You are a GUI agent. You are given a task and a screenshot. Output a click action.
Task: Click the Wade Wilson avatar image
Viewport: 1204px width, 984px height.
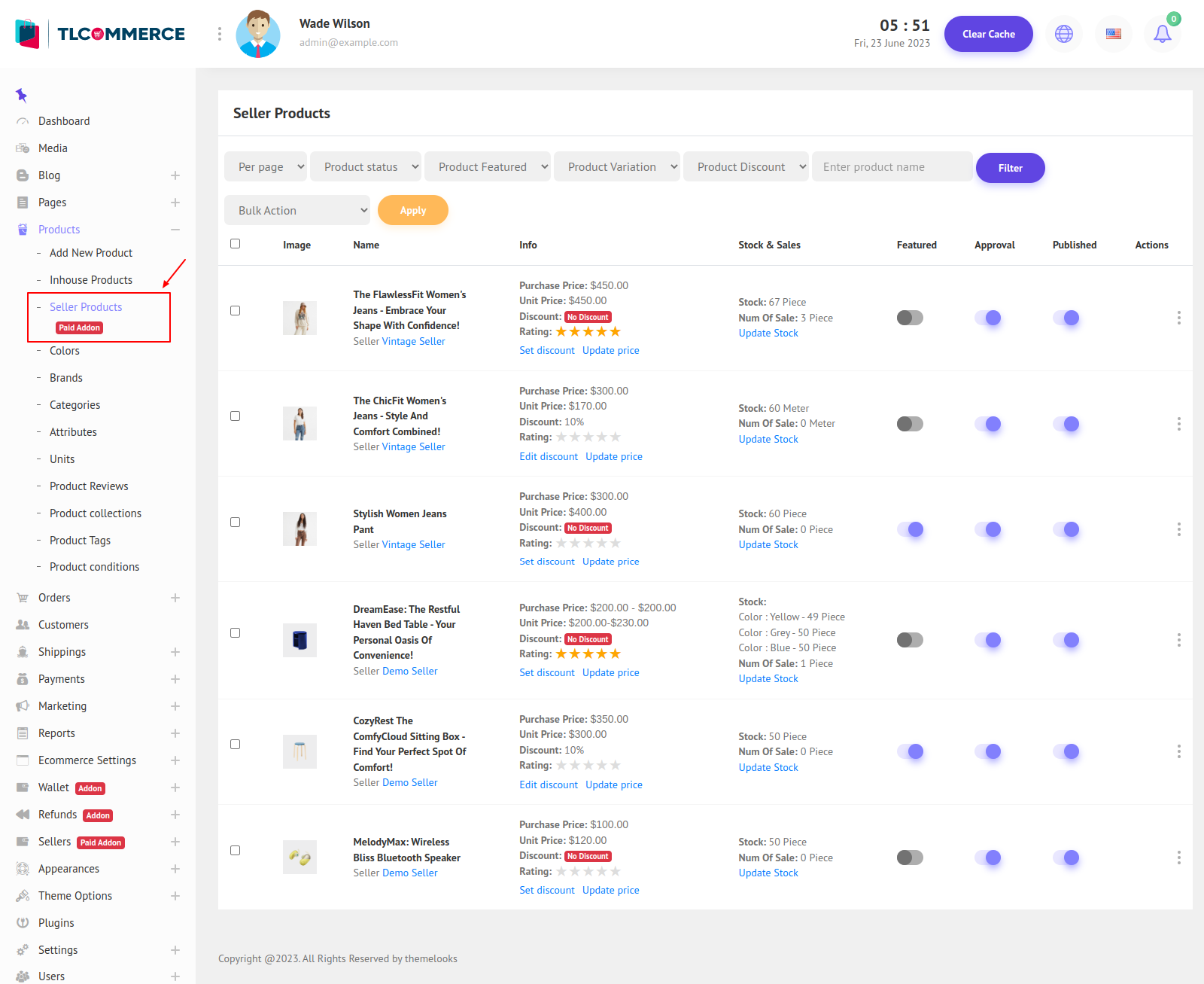[258, 34]
